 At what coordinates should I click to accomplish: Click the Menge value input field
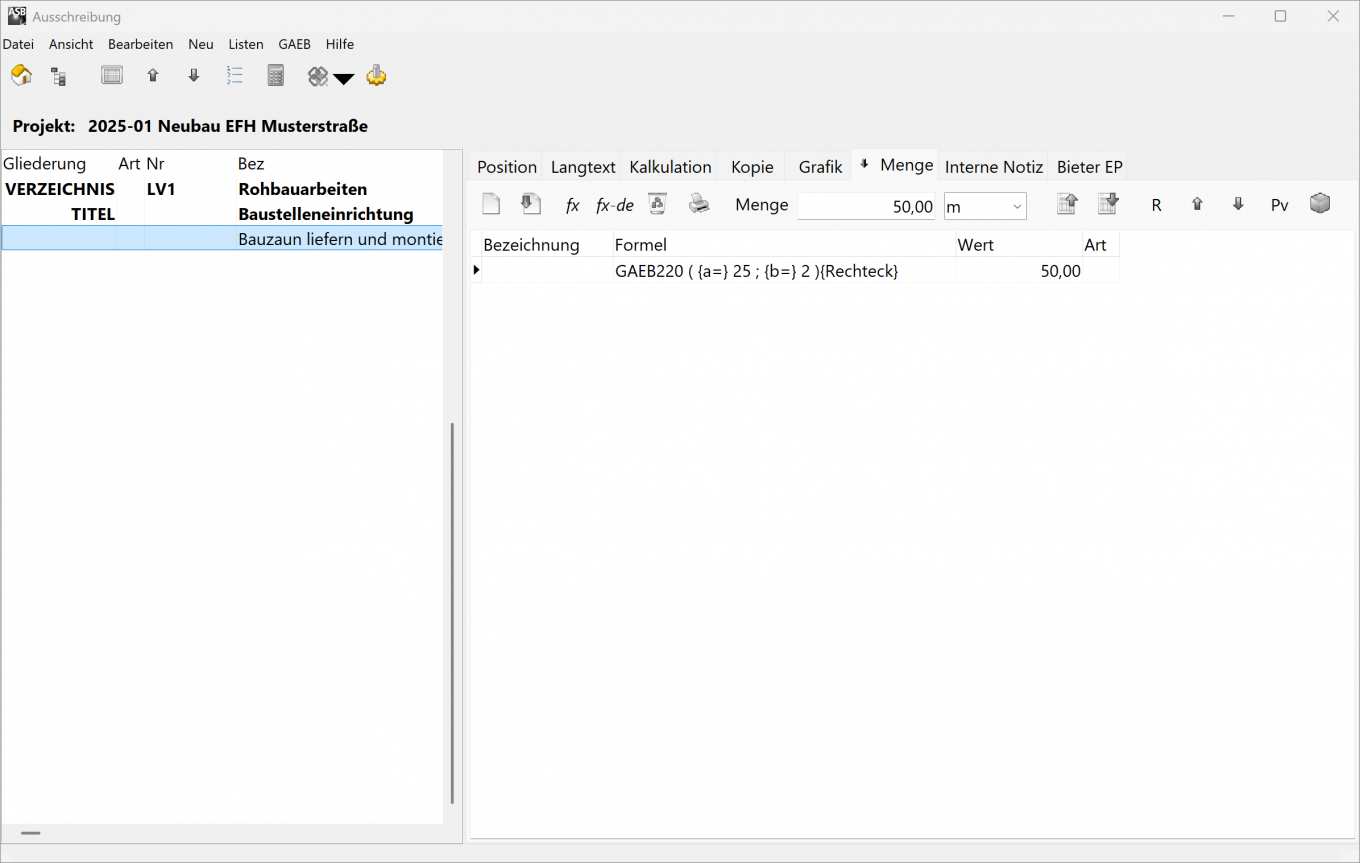(866, 206)
